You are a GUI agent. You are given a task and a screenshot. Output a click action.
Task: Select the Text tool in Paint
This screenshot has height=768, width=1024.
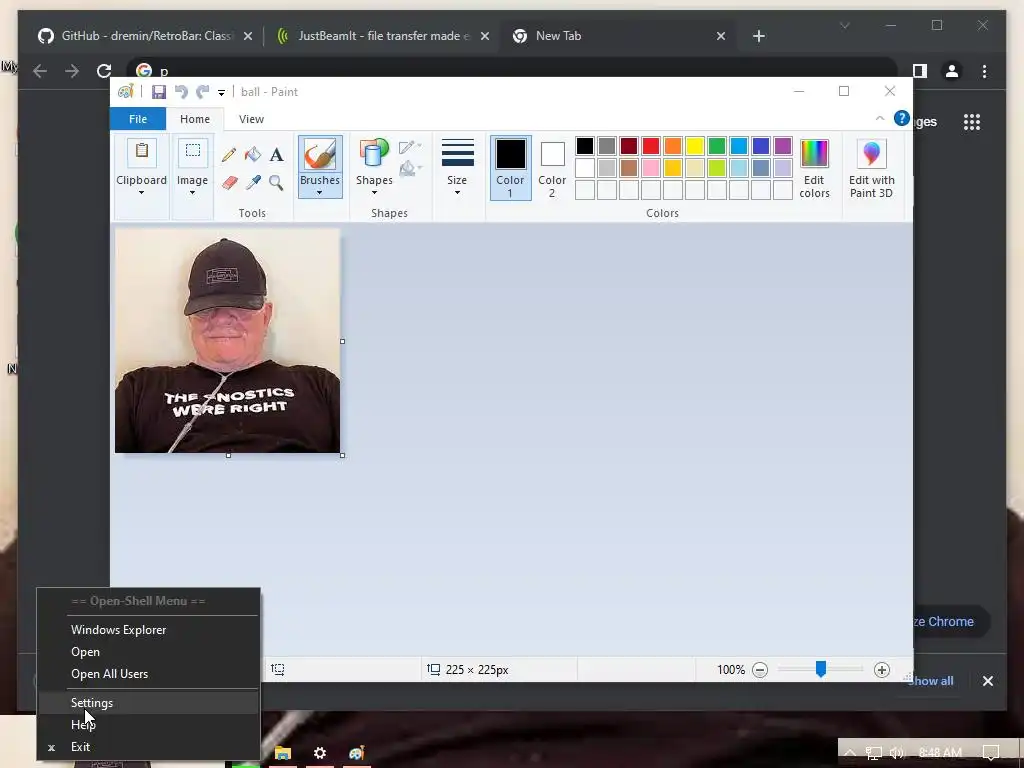pyautogui.click(x=276, y=155)
